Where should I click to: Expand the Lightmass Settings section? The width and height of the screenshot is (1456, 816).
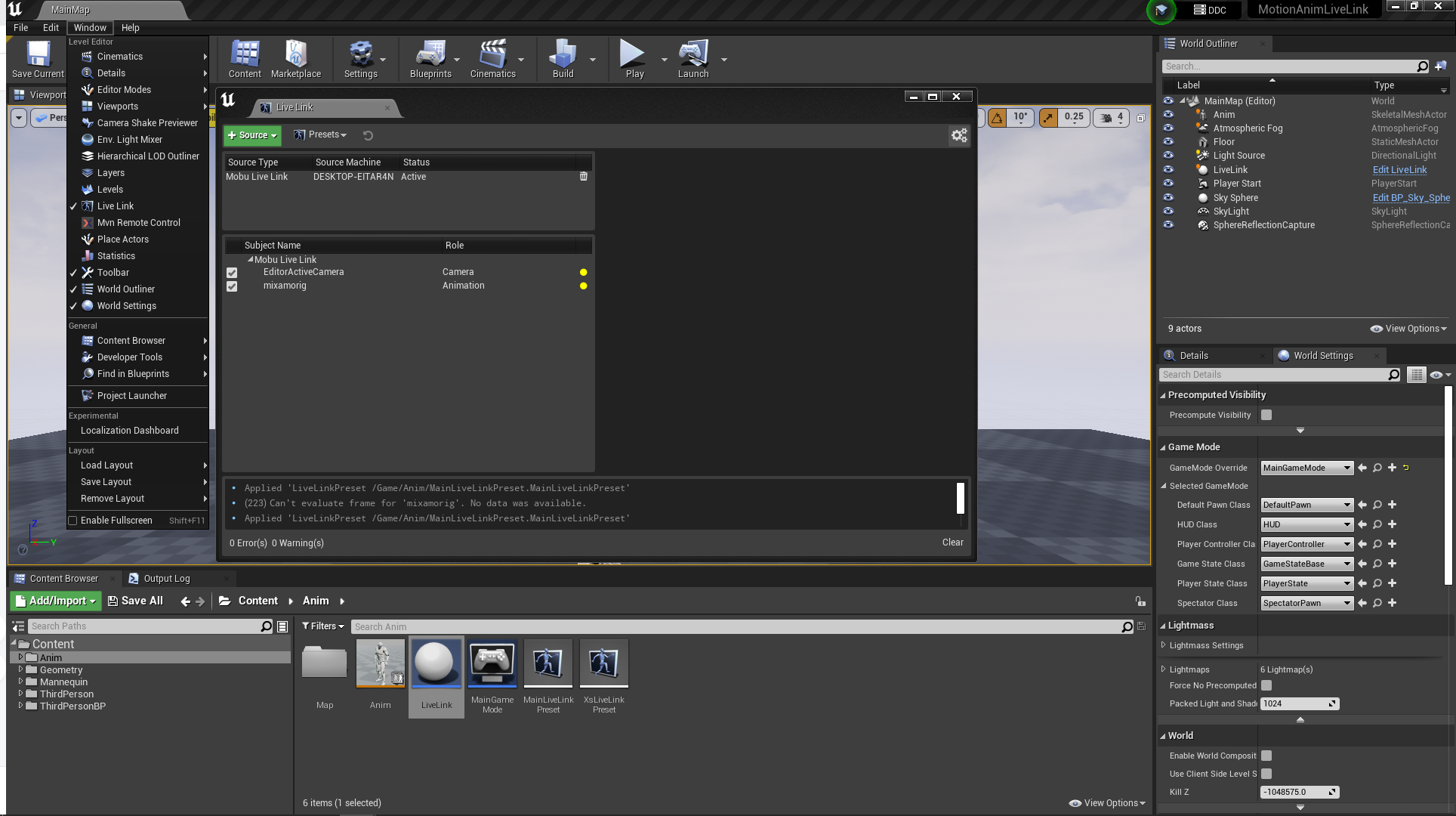click(1164, 645)
